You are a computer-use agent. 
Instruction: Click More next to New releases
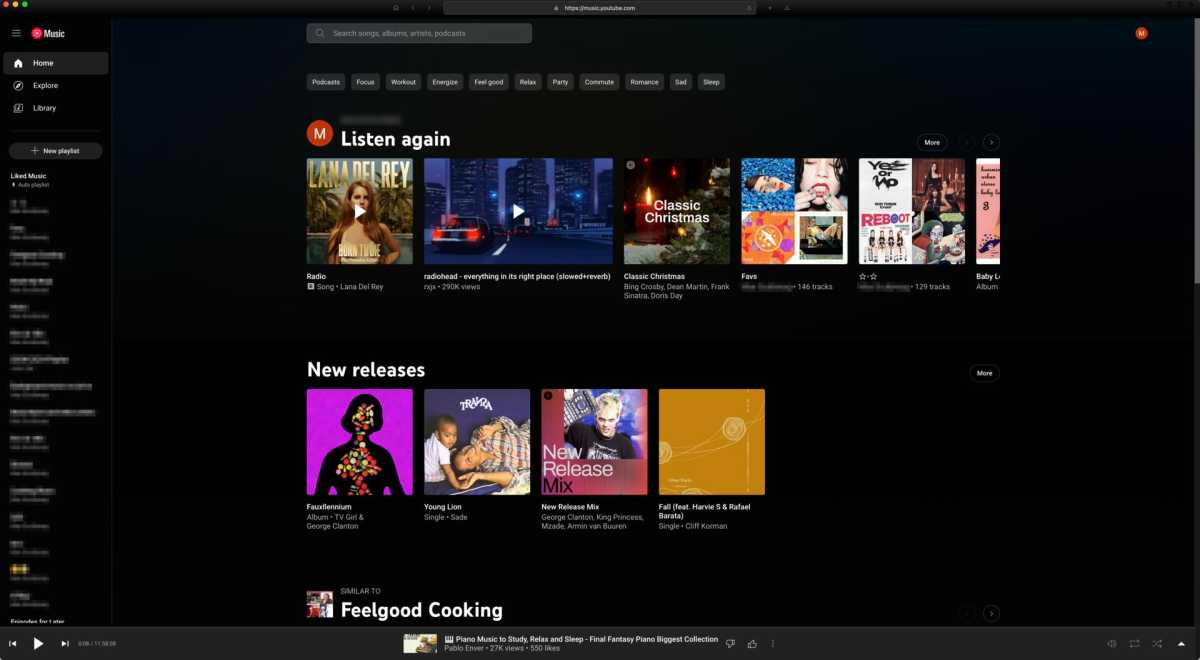[984, 373]
